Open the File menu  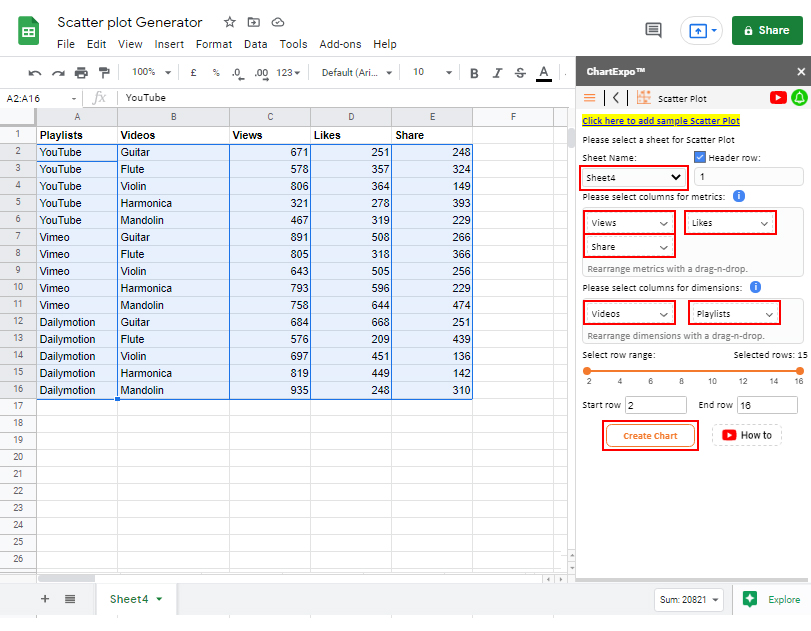(66, 44)
